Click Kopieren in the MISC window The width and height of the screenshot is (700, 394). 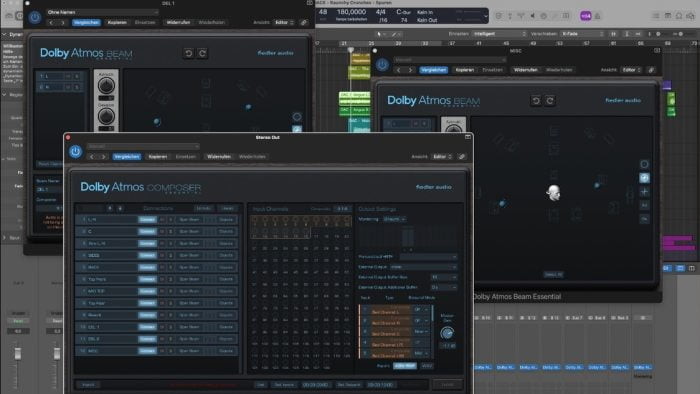click(464, 70)
